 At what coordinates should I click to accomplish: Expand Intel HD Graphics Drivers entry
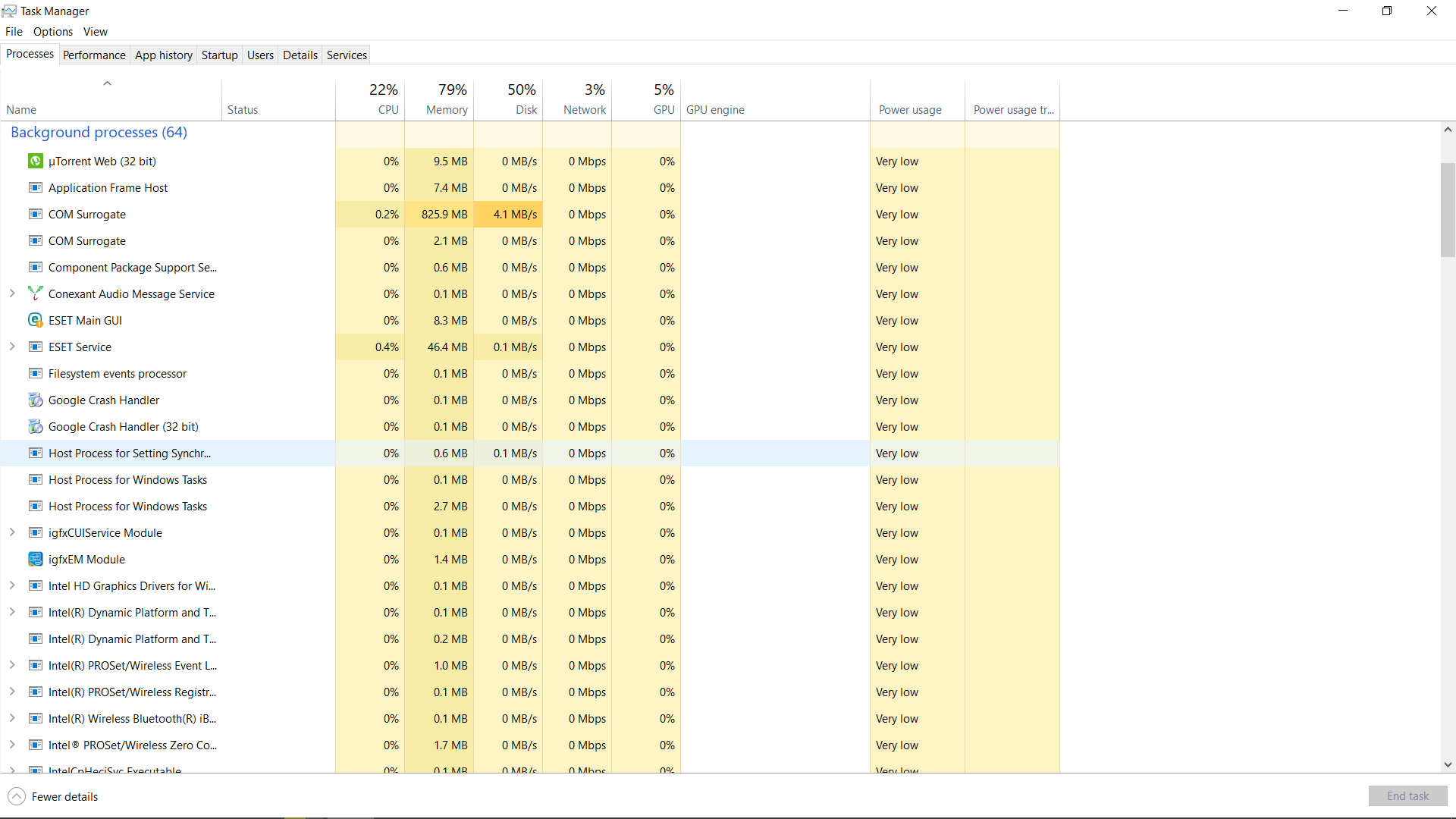click(x=12, y=585)
